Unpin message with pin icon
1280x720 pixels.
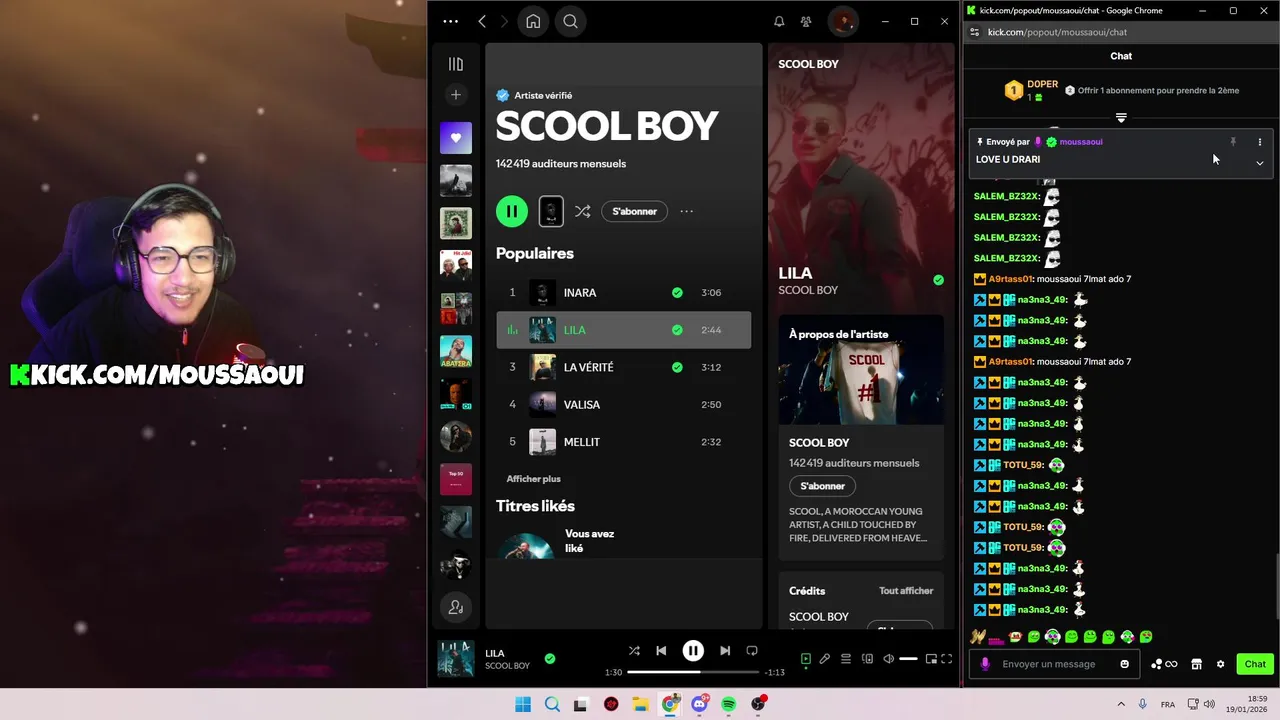pos(1233,142)
